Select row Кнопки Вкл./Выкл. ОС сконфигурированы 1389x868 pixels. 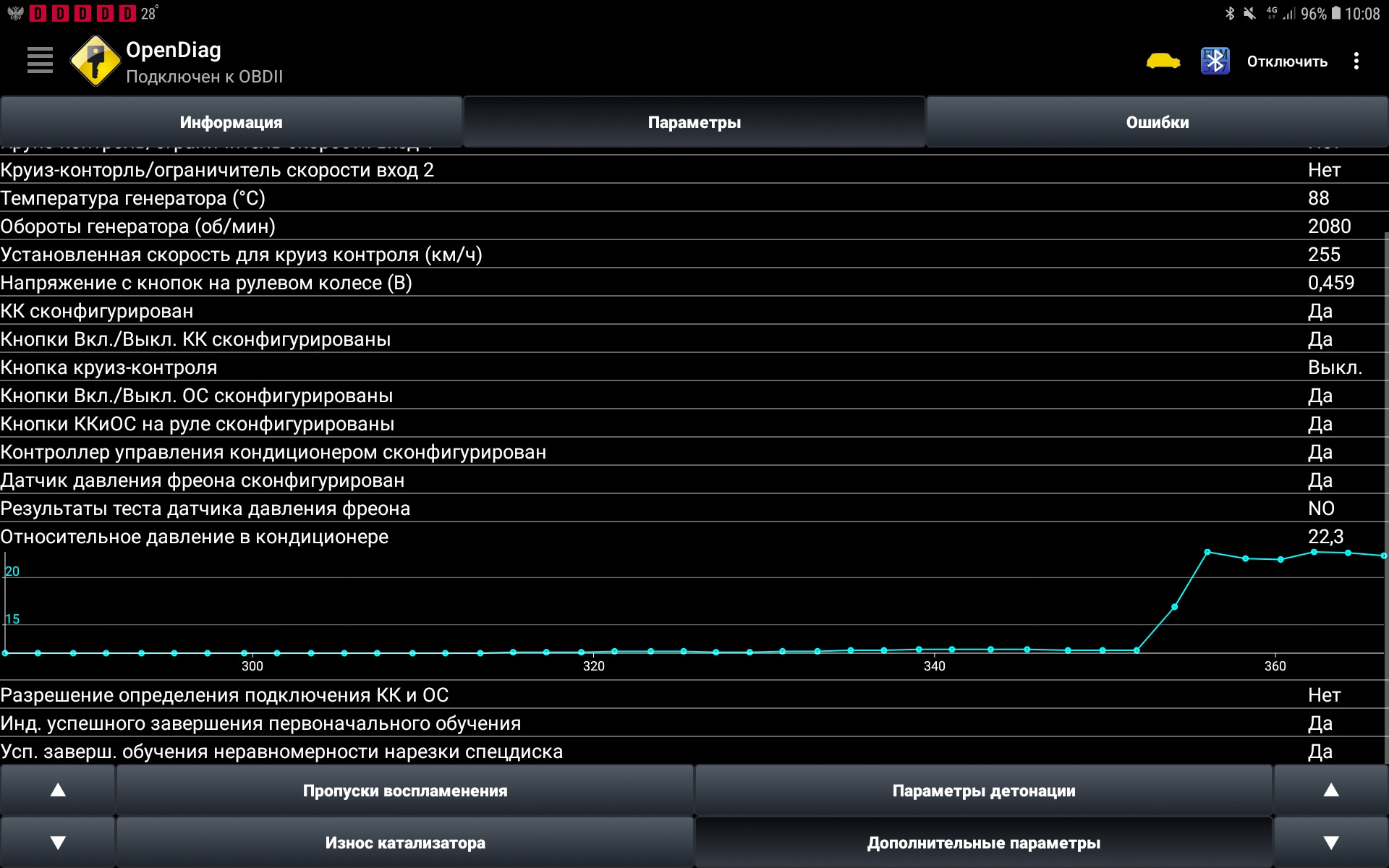pyautogui.click(x=694, y=396)
